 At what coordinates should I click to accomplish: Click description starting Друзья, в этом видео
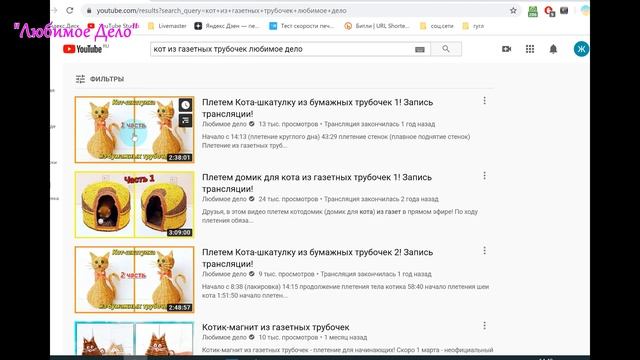[x=340, y=216]
